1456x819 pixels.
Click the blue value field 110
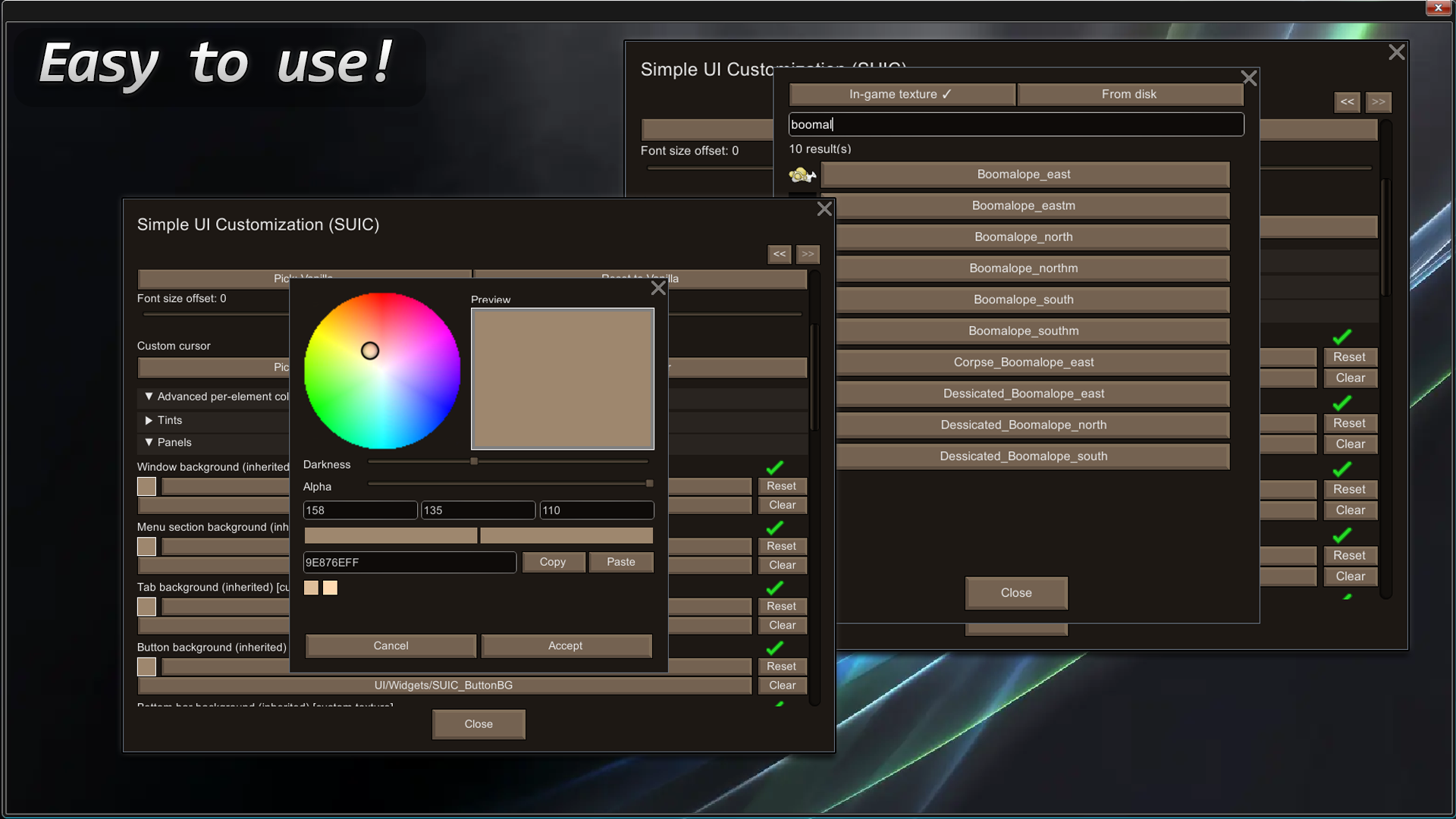click(597, 510)
